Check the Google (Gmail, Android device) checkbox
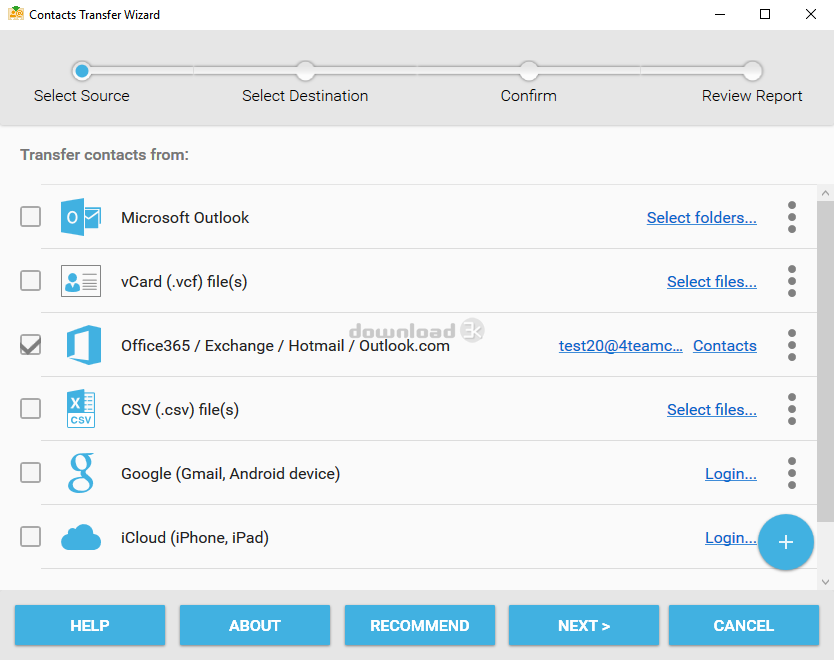The width and height of the screenshot is (834, 660). pos(30,472)
